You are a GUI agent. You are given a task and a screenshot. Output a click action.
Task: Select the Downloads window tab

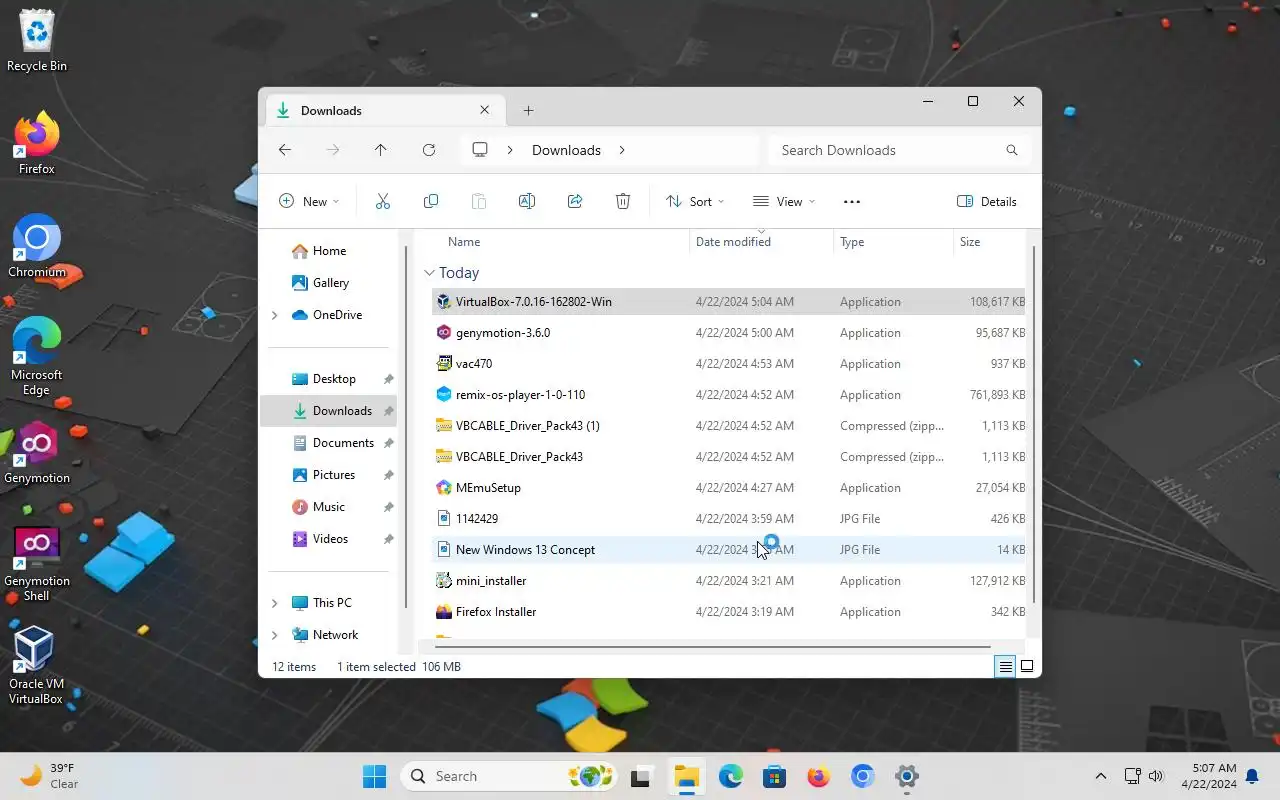[383, 110]
